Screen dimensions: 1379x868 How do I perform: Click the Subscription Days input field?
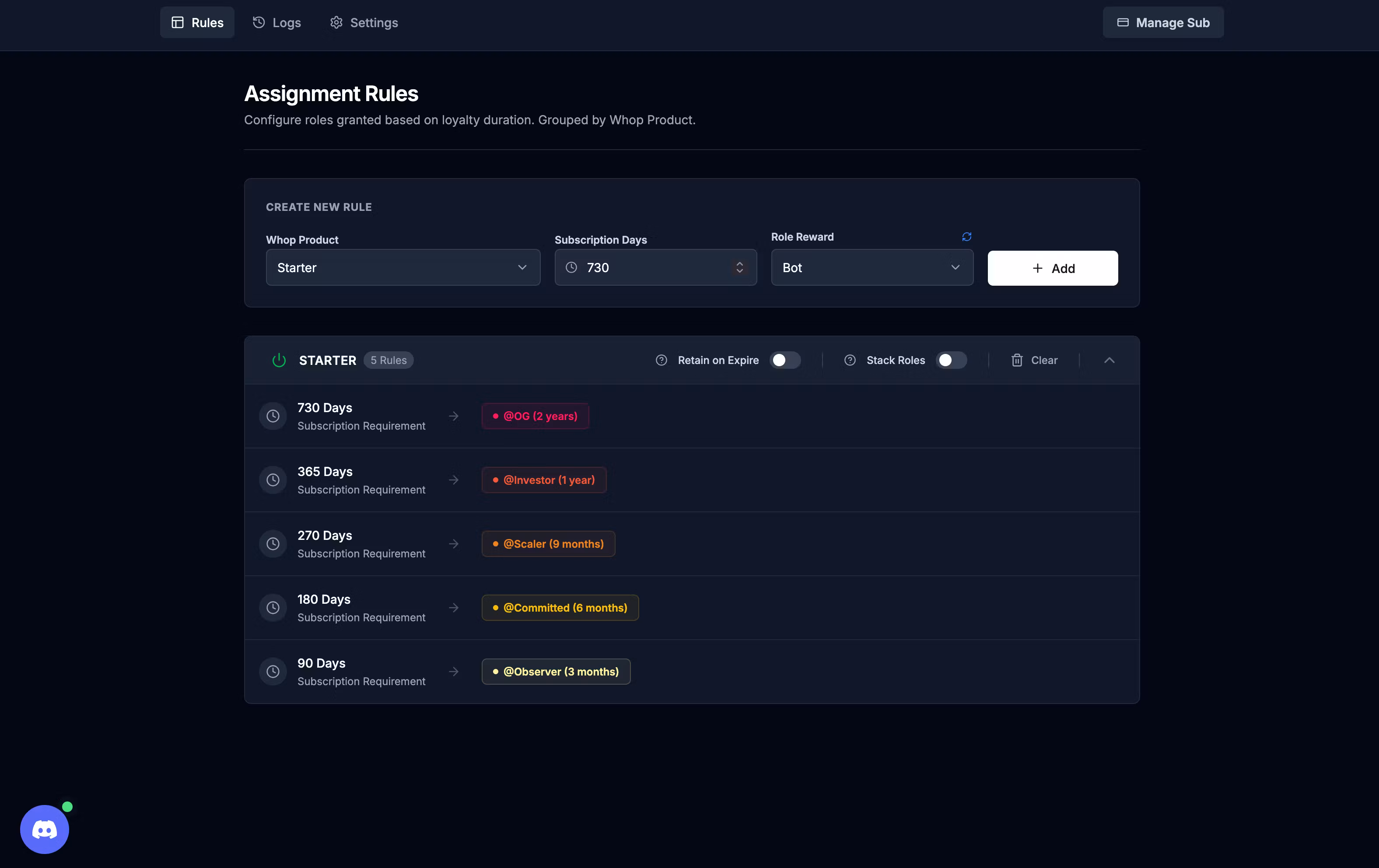coord(655,267)
